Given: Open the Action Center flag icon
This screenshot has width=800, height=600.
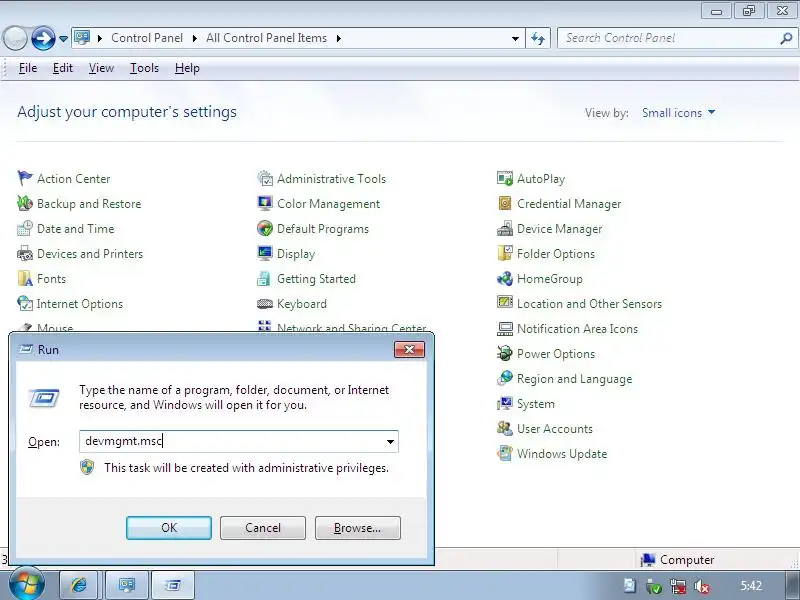Looking at the screenshot, I should [x=25, y=178].
